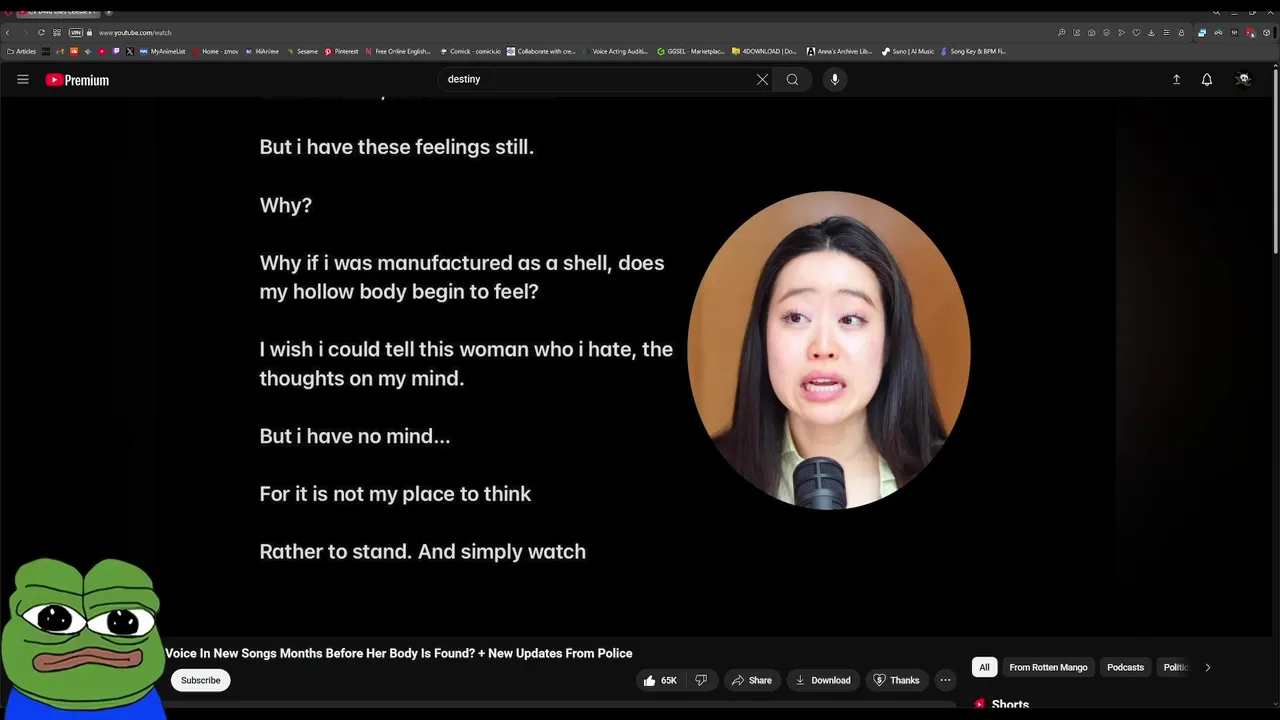1280x720 pixels.
Task: Open the Twitch bookmark icon
Action: coord(115,51)
